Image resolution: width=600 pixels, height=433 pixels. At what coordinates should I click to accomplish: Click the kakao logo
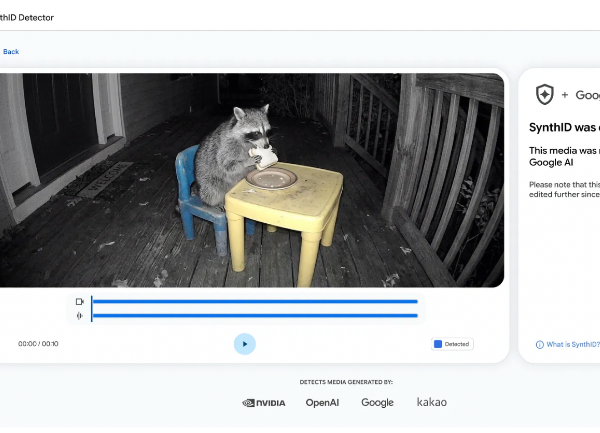pyautogui.click(x=432, y=402)
